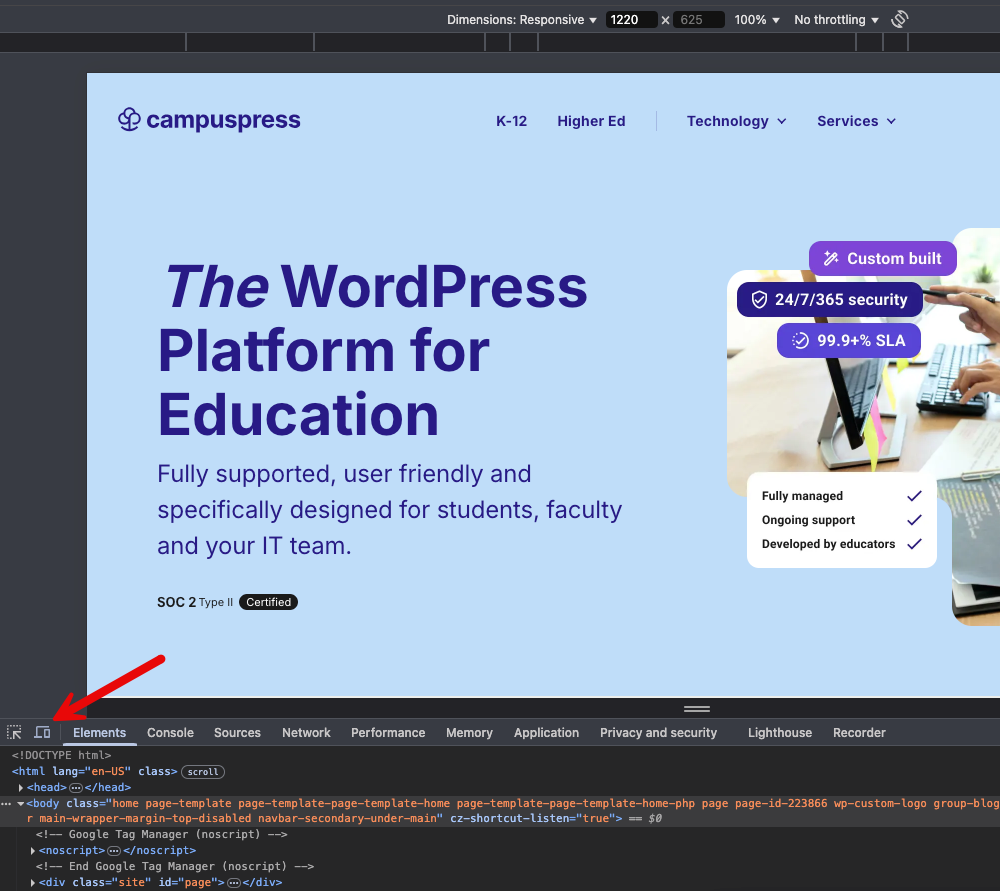The image size is (1000, 891).
Task: Switch to the Lighthouse tab
Action: pos(780,733)
